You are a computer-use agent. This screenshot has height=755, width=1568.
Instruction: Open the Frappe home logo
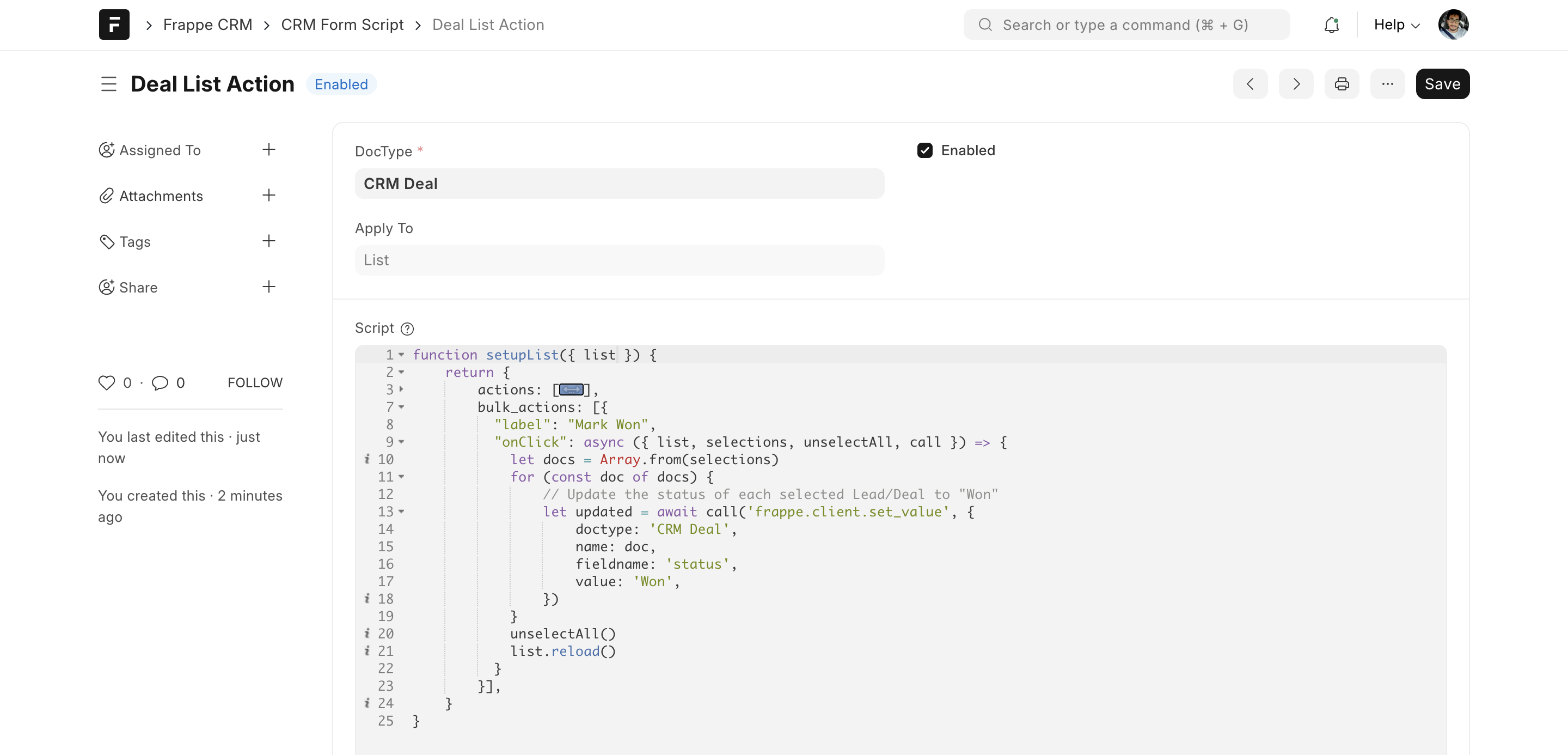click(x=114, y=25)
